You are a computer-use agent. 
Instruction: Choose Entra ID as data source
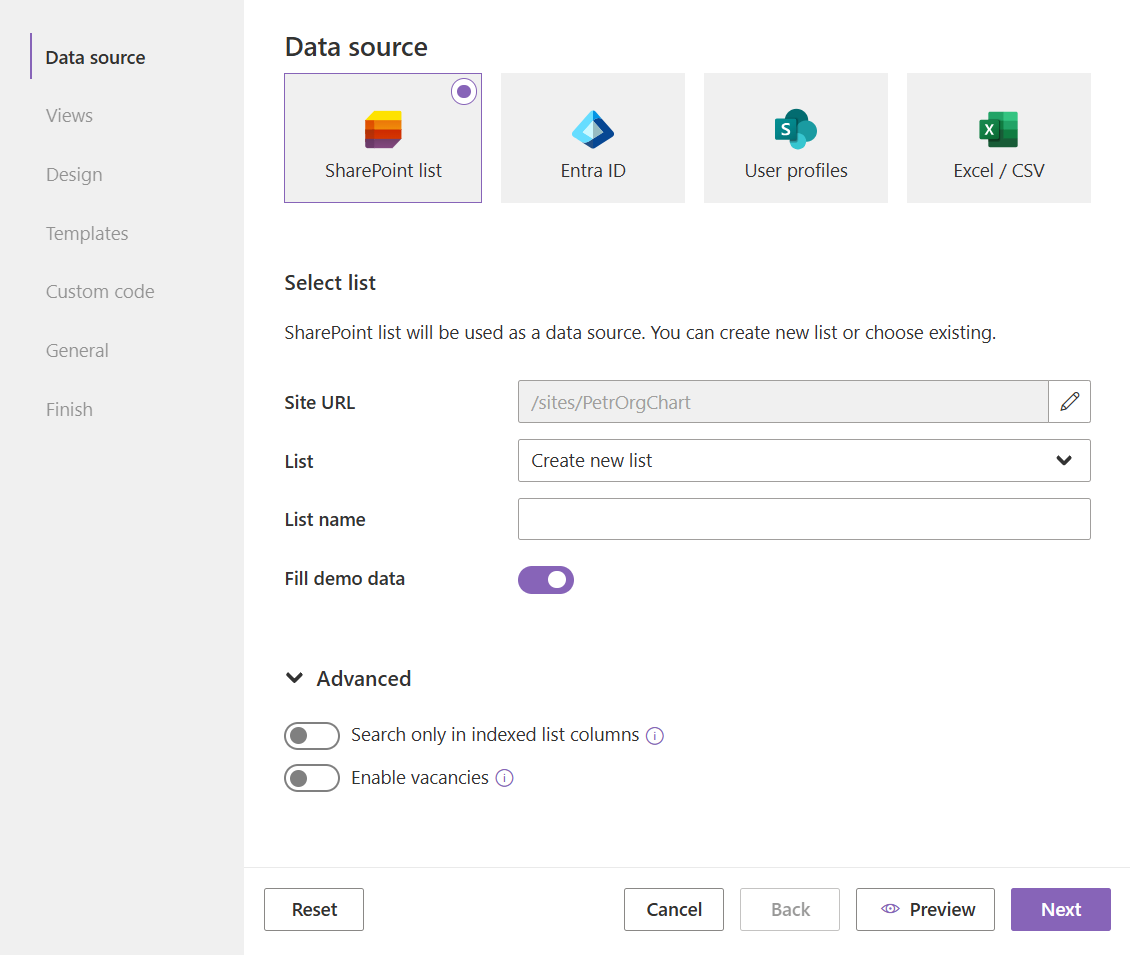[x=592, y=138]
